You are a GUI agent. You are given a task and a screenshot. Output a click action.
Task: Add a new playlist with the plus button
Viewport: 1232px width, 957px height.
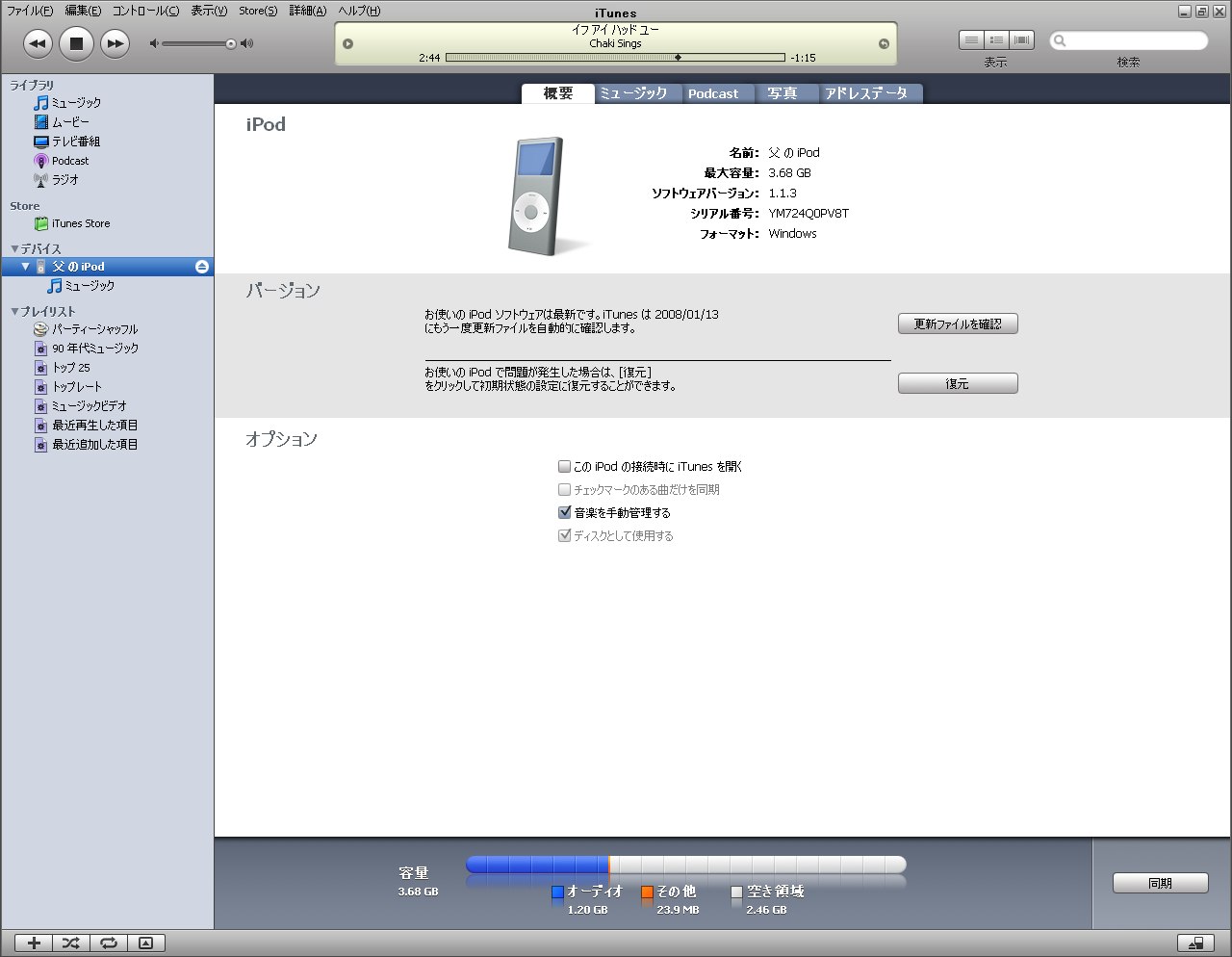tap(34, 944)
